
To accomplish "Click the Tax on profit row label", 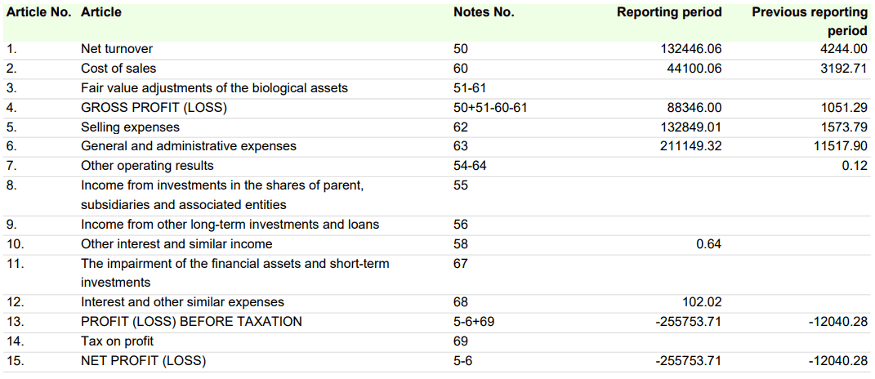I will tap(117, 341).
